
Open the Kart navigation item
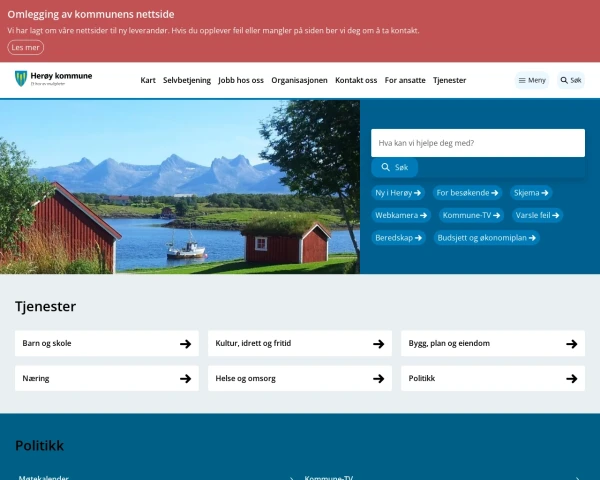[x=148, y=80]
